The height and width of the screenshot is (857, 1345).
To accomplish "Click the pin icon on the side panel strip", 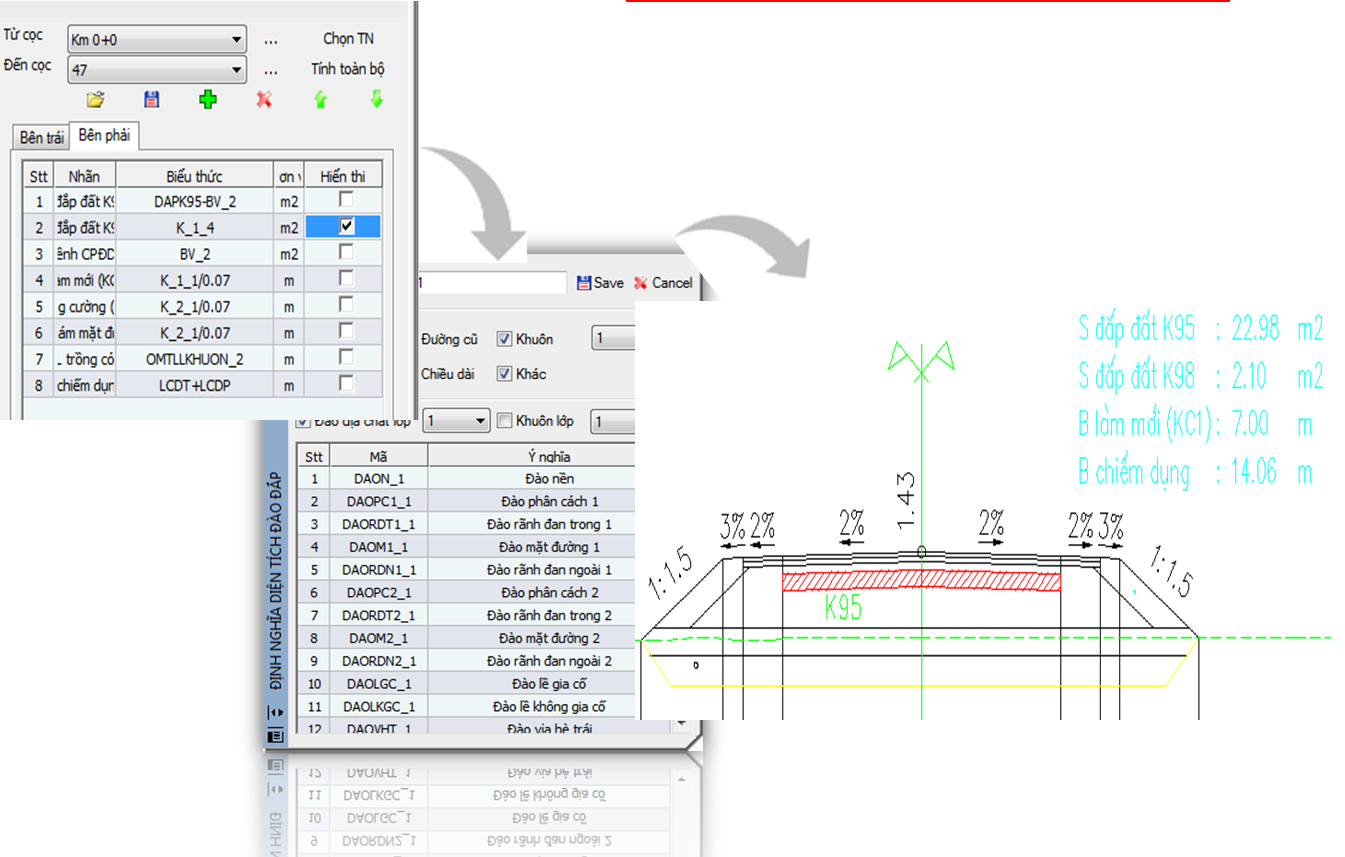I will coord(276,711).
